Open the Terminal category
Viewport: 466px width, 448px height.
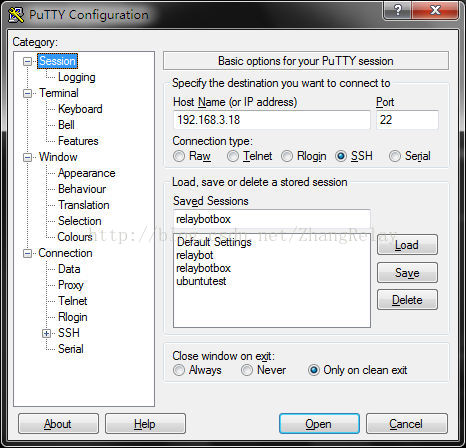59,93
